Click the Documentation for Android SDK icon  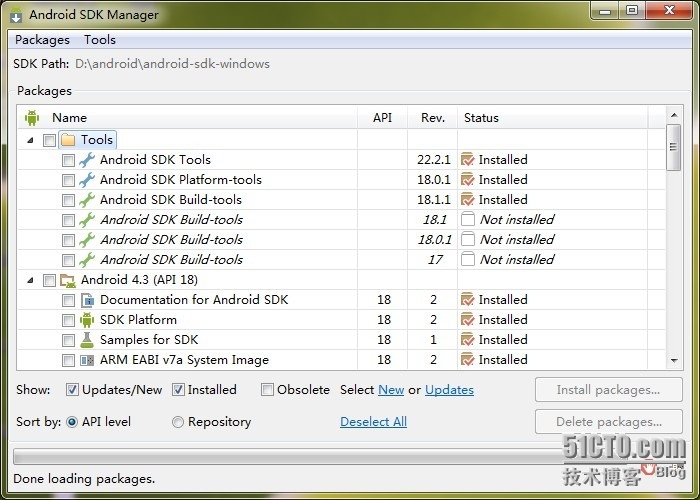point(87,300)
